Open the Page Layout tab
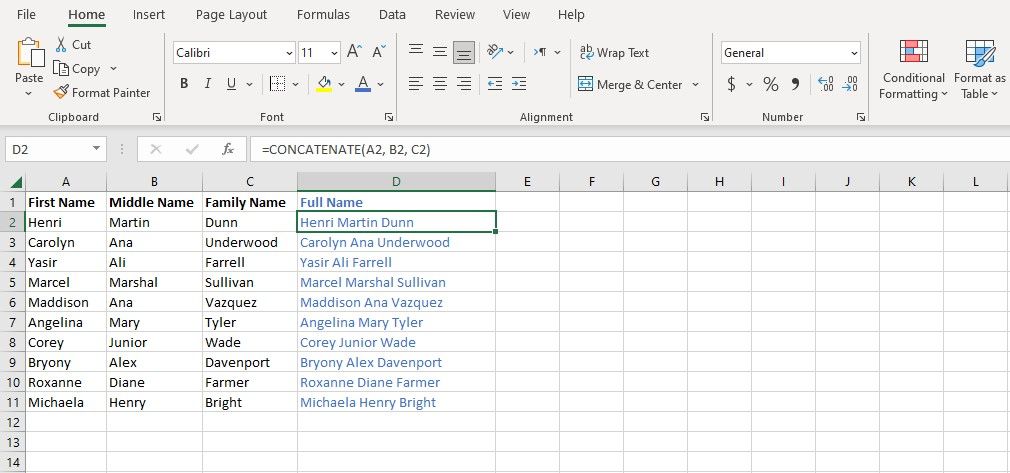Image resolution: width=1010 pixels, height=473 pixels. (231, 15)
